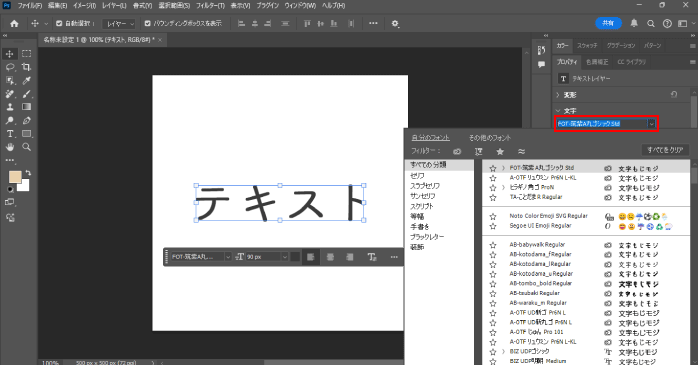This screenshot has height=365, width=698.
Task: Select the Gradient tool
Action: click(x=27, y=107)
